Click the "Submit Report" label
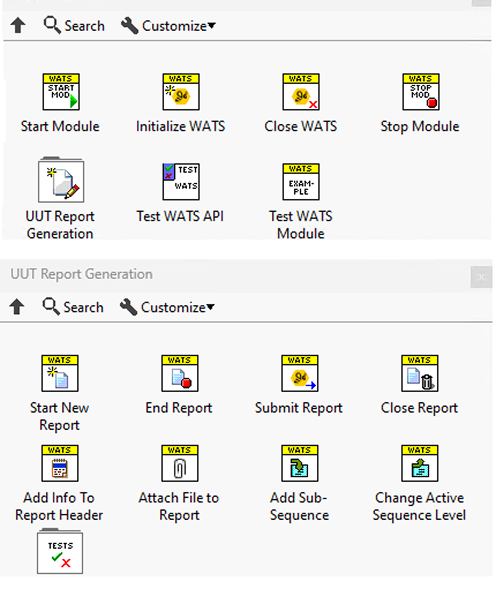The width and height of the screenshot is (496, 591). click(x=299, y=408)
